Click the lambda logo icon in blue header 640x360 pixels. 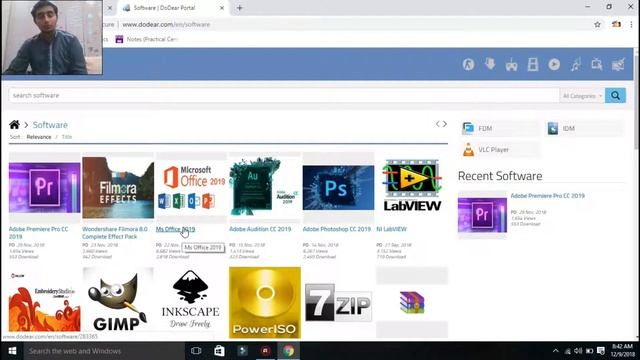[x=469, y=64]
